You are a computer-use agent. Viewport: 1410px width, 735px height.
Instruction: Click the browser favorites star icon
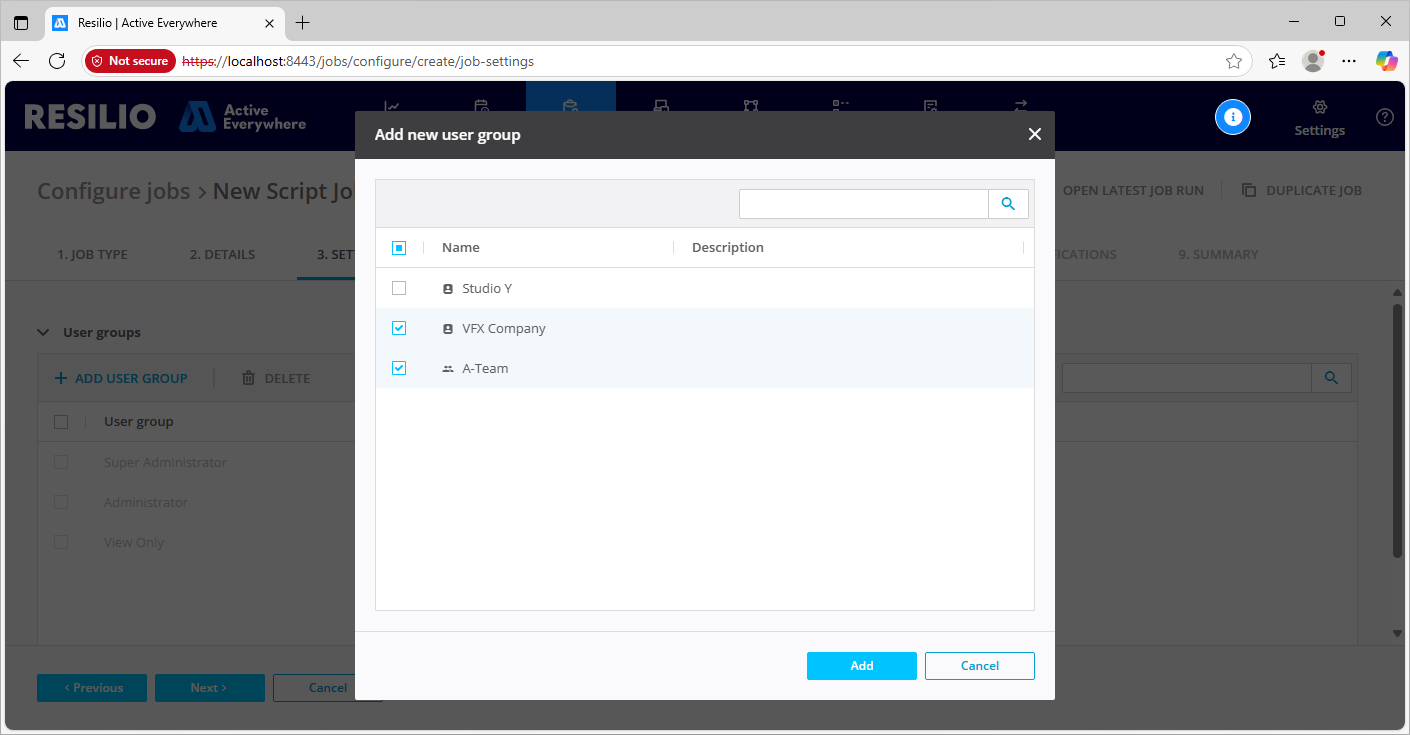tap(1234, 61)
